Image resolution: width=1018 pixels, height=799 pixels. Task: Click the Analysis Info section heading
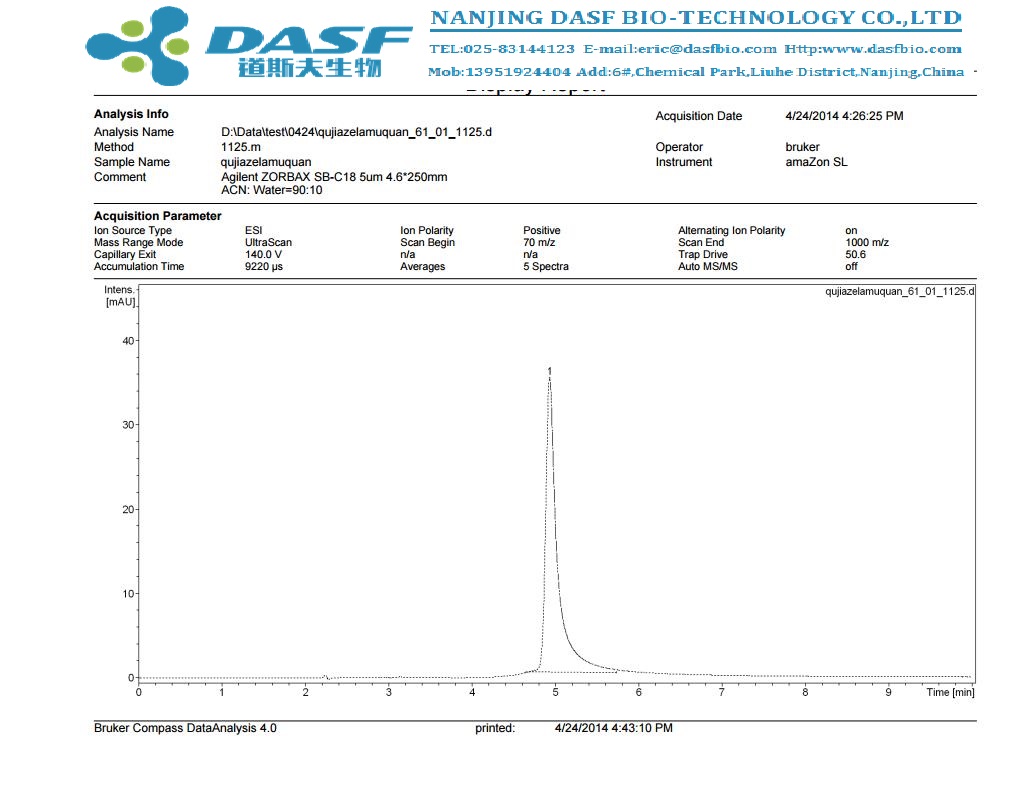pyautogui.click(x=131, y=114)
